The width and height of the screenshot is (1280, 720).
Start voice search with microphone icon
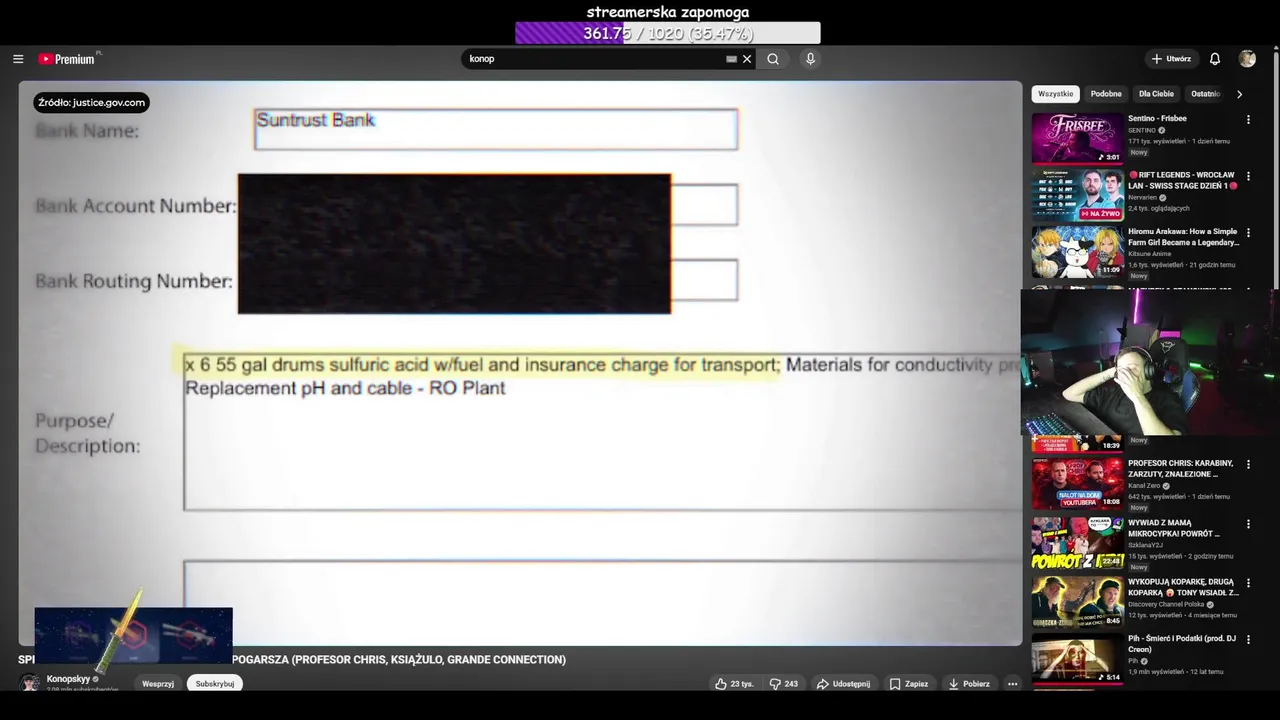tap(810, 59)
